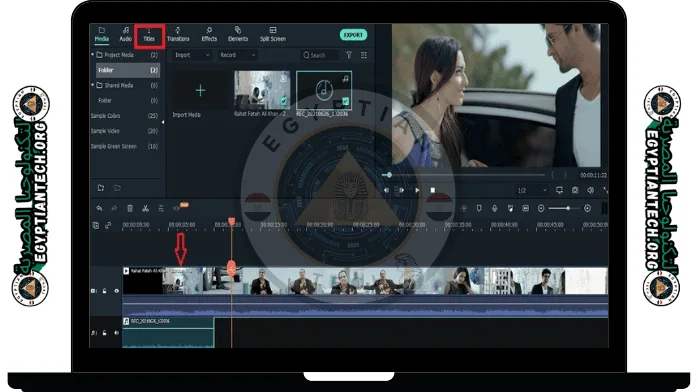Open the Record dropdown
The height and width of the screenshot is (392, 698).
(x=238, y=55)
